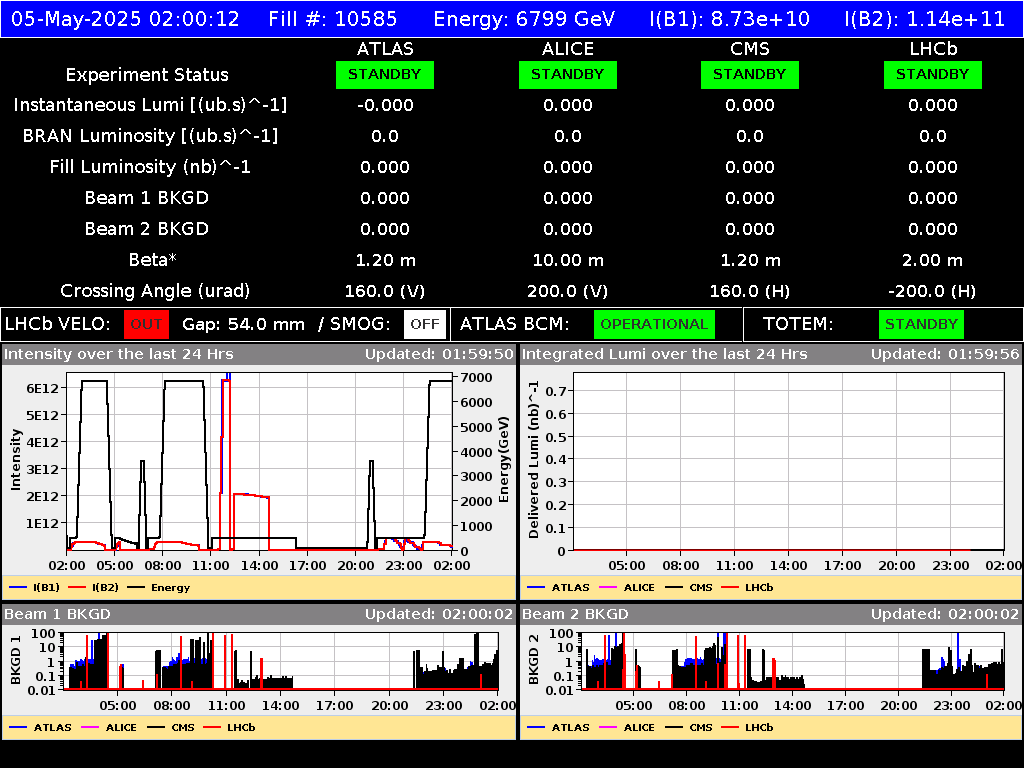Select the ATLAS BCM: label
The height and width of the screenshot is (768, 1024).
pyautogui.click(x=515, y=325)
